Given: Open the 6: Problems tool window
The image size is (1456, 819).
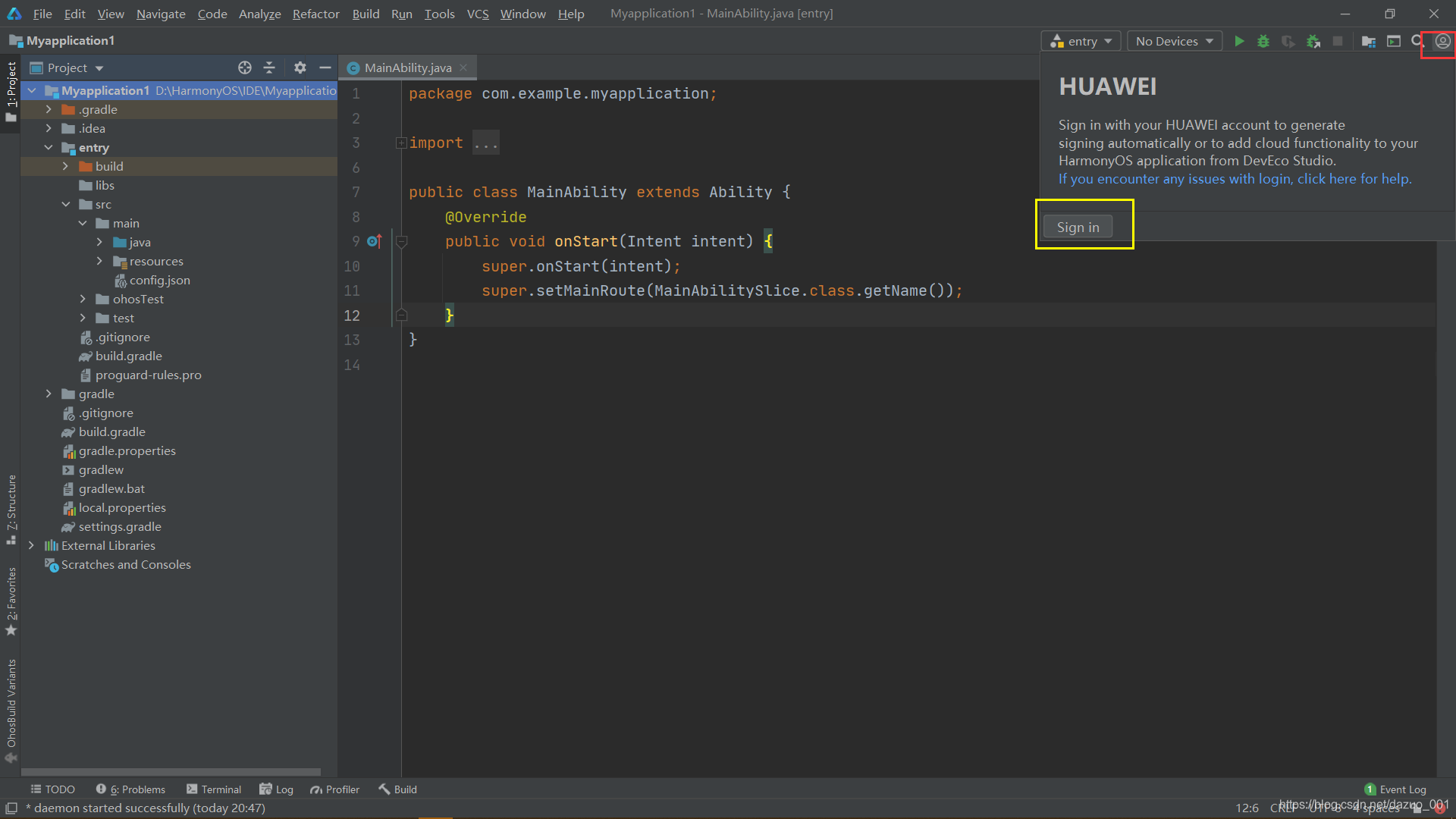Looking at the screenshot, I should tap(130, 789).
